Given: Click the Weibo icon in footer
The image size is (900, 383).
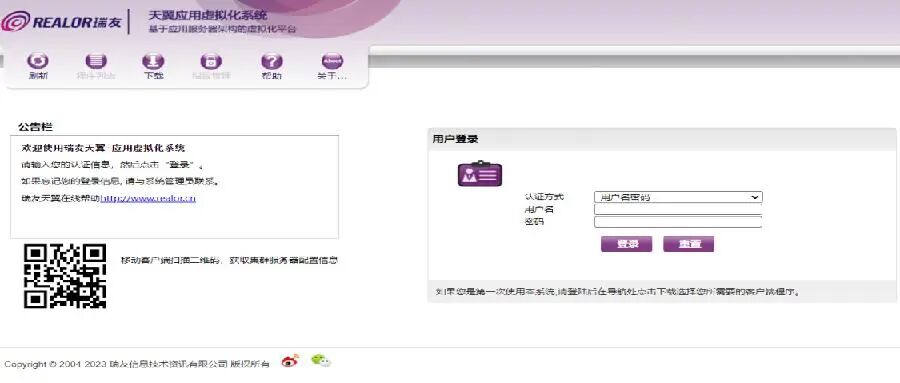Looking at the screenshot, I should pos(289,361).
